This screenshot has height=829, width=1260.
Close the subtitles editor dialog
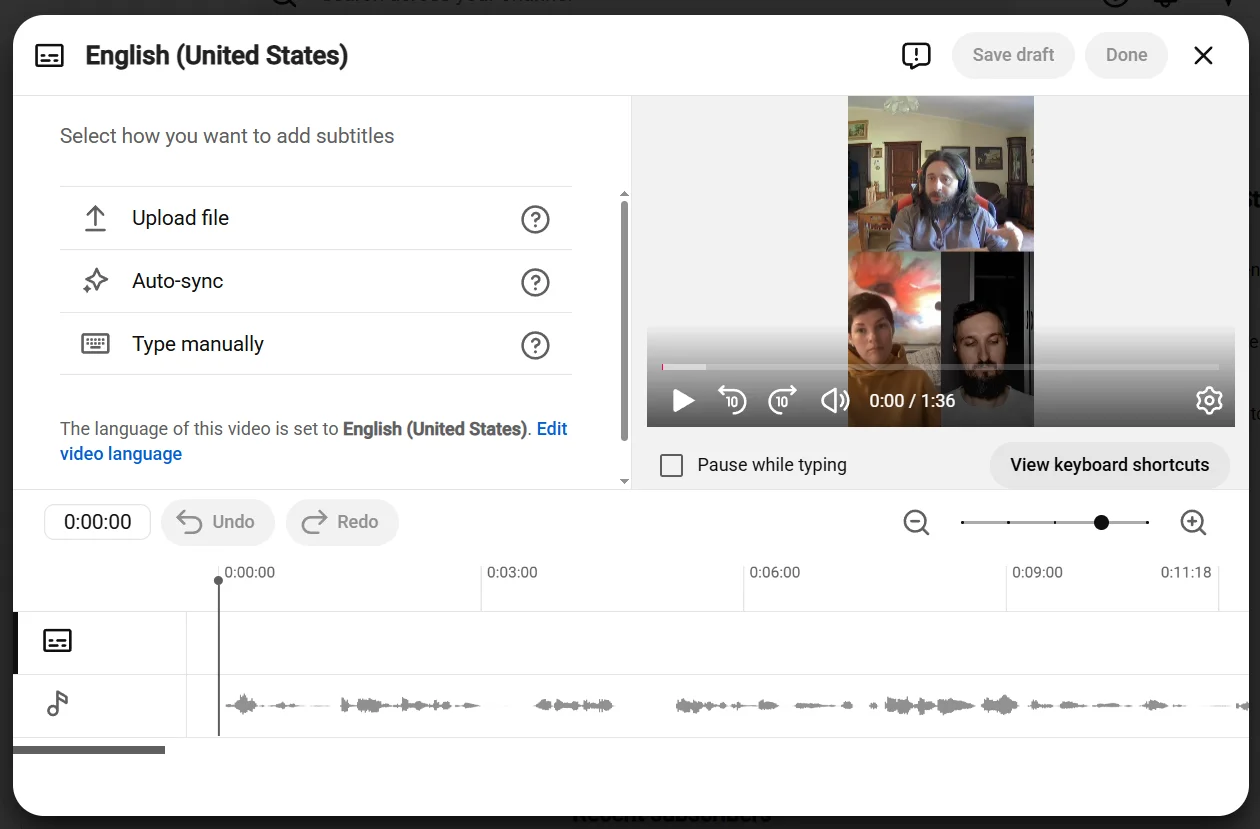(1203, 56)
